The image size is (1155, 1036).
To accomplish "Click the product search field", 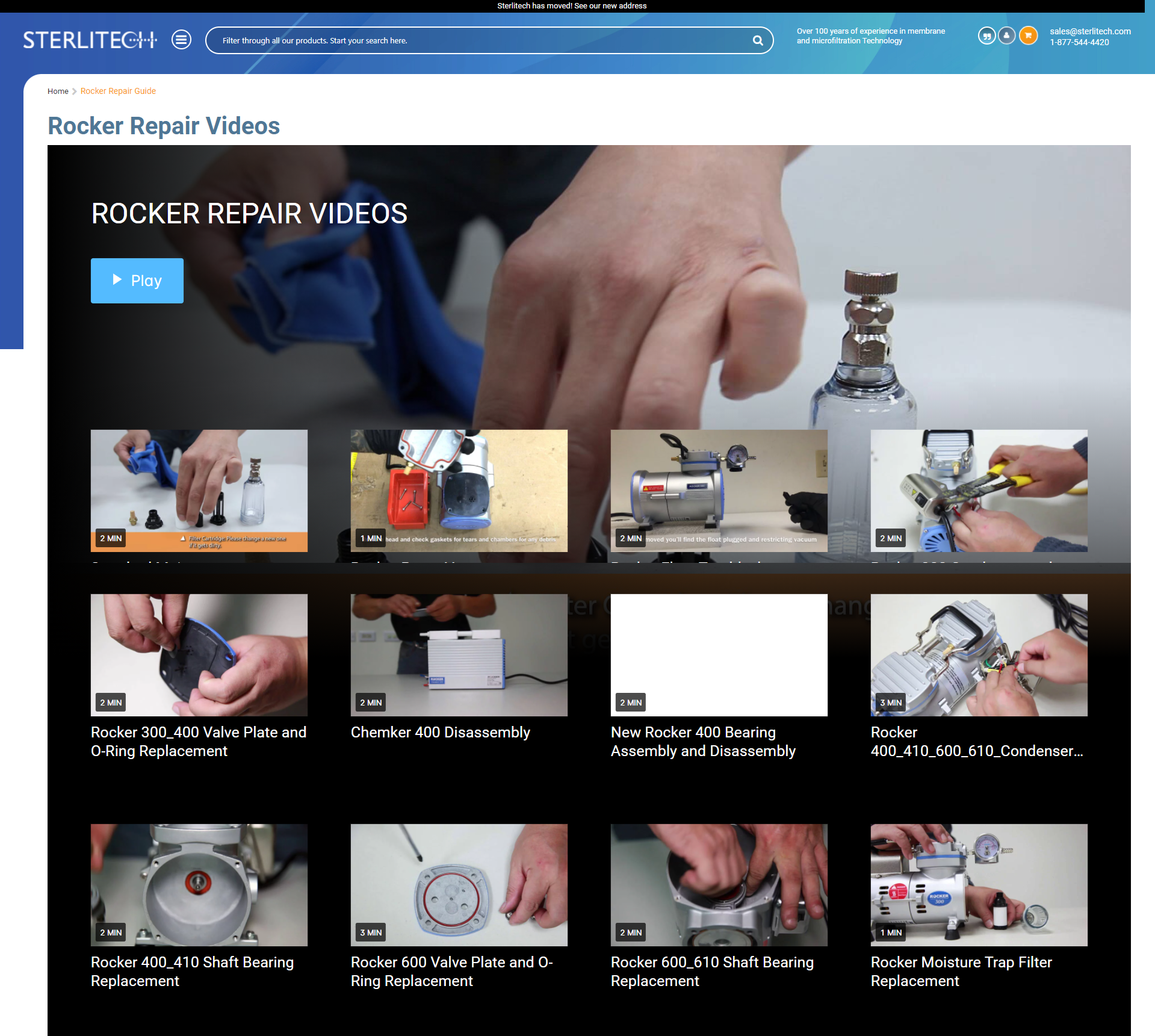I will 489,40.
